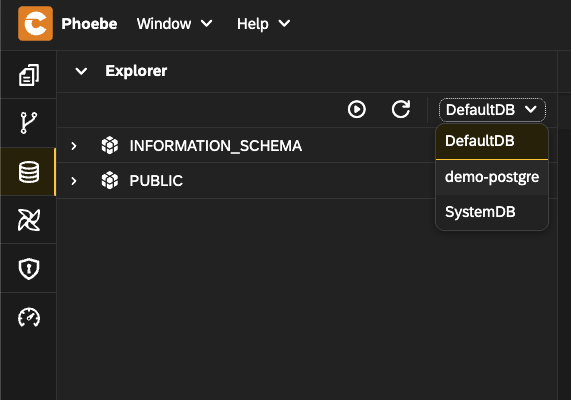Click the run play-circle icon in Explorer toolbar
The image size is (571, 400).
[357, 109]
